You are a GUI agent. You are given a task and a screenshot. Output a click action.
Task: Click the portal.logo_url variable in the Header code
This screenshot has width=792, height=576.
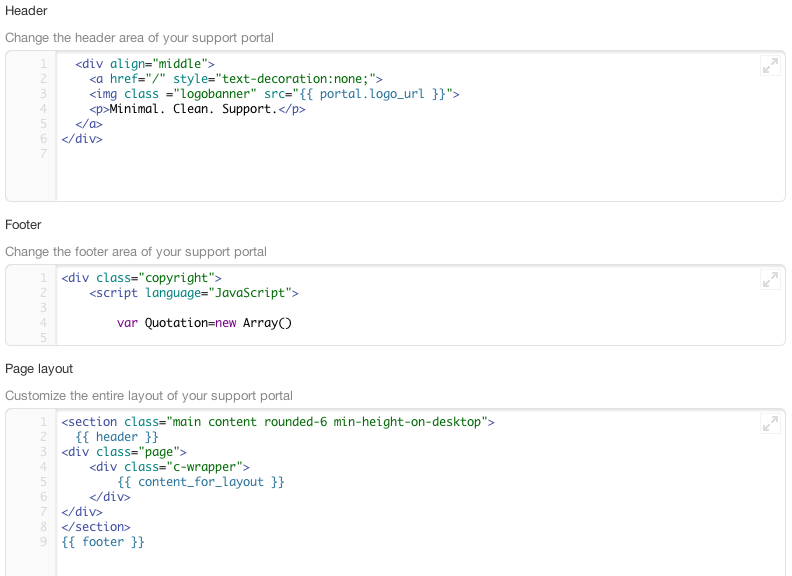pos(372,94)
